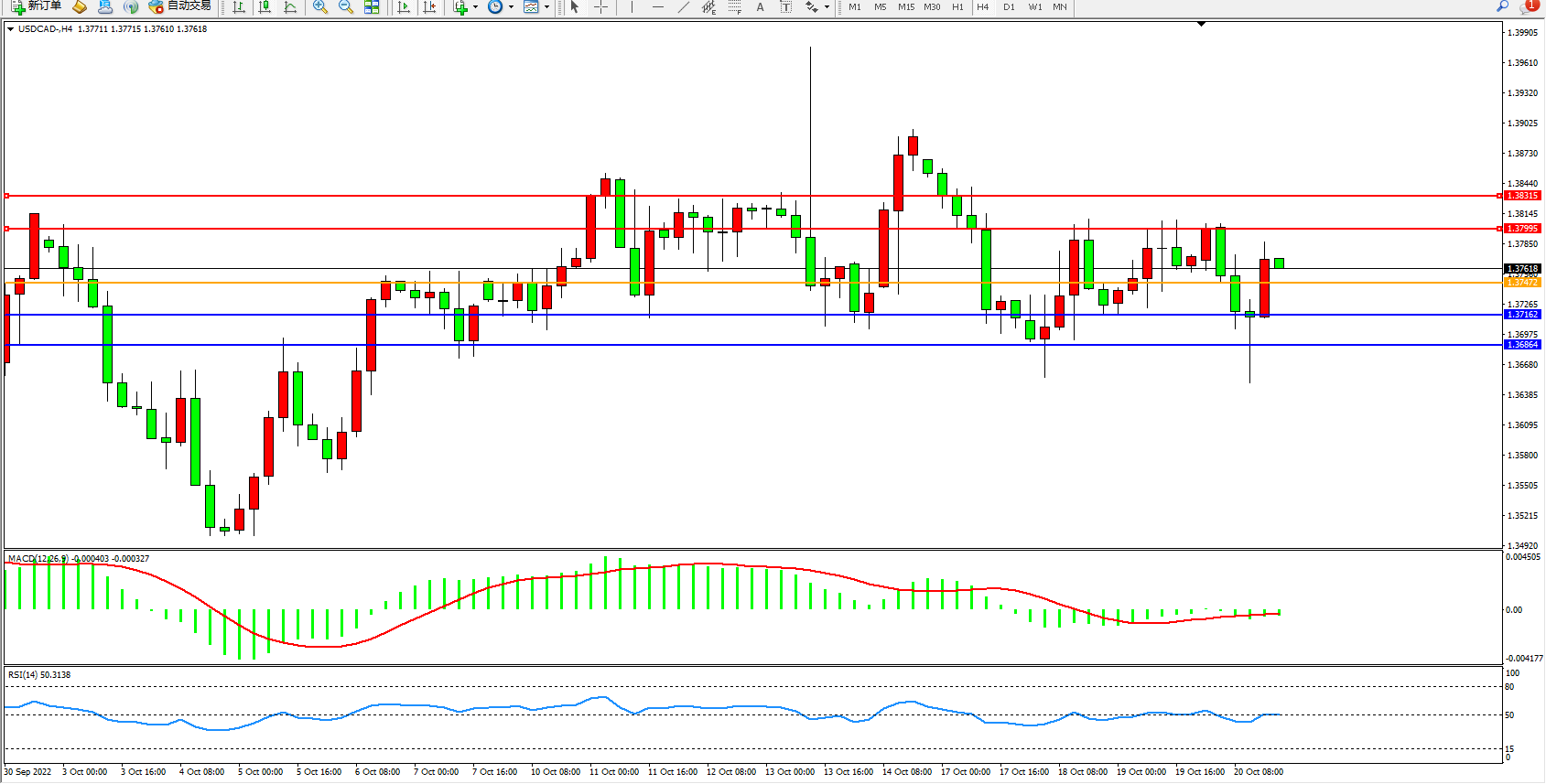
Task: Toggle chart auto scroll
Action: click(x=404, y=7)
